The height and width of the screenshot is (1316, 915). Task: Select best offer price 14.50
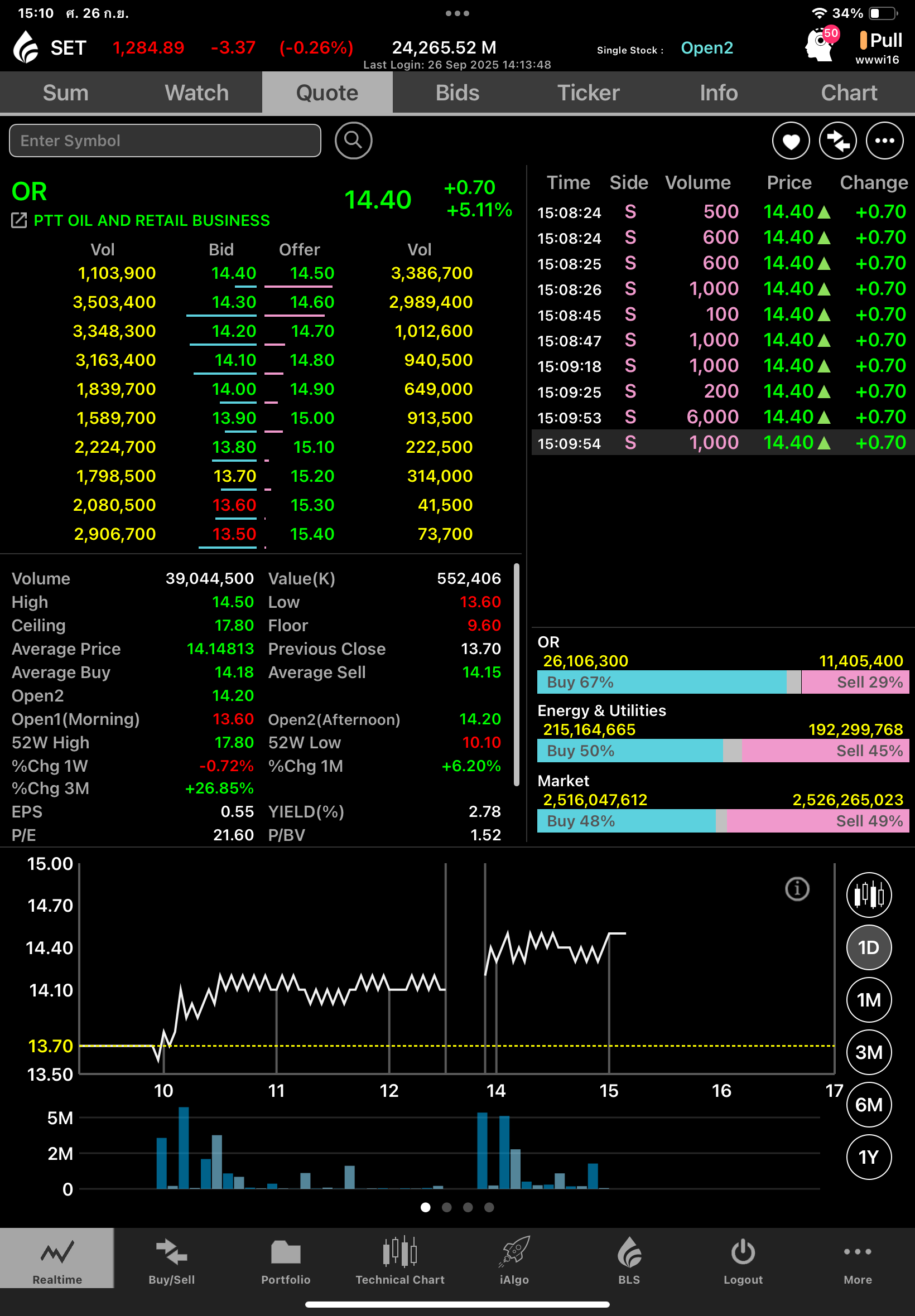coord(312,273)
